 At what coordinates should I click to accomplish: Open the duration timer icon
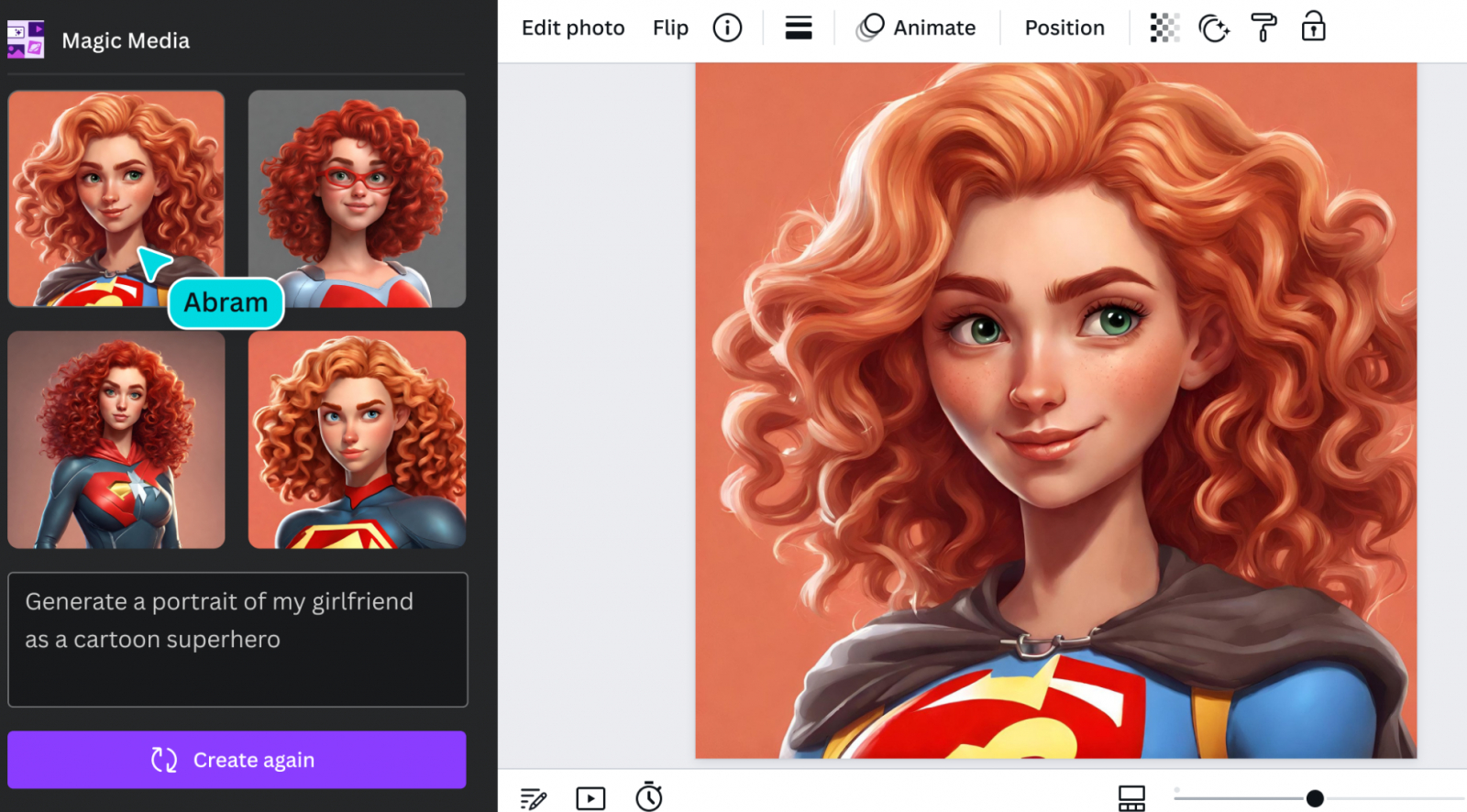click(x=649, y=796)
